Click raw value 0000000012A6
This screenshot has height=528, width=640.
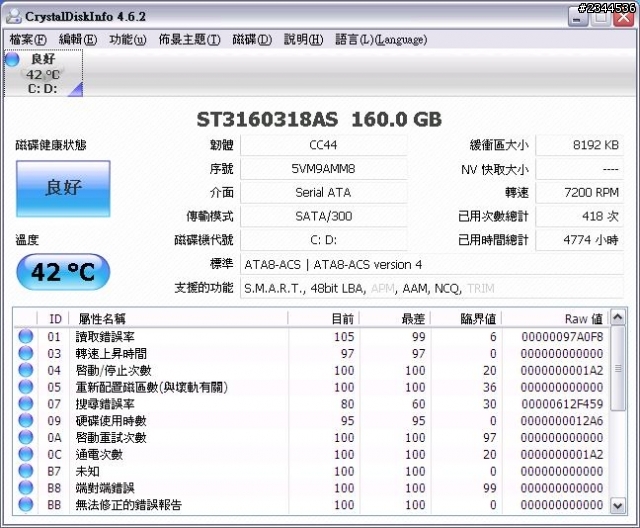point(562,421)
